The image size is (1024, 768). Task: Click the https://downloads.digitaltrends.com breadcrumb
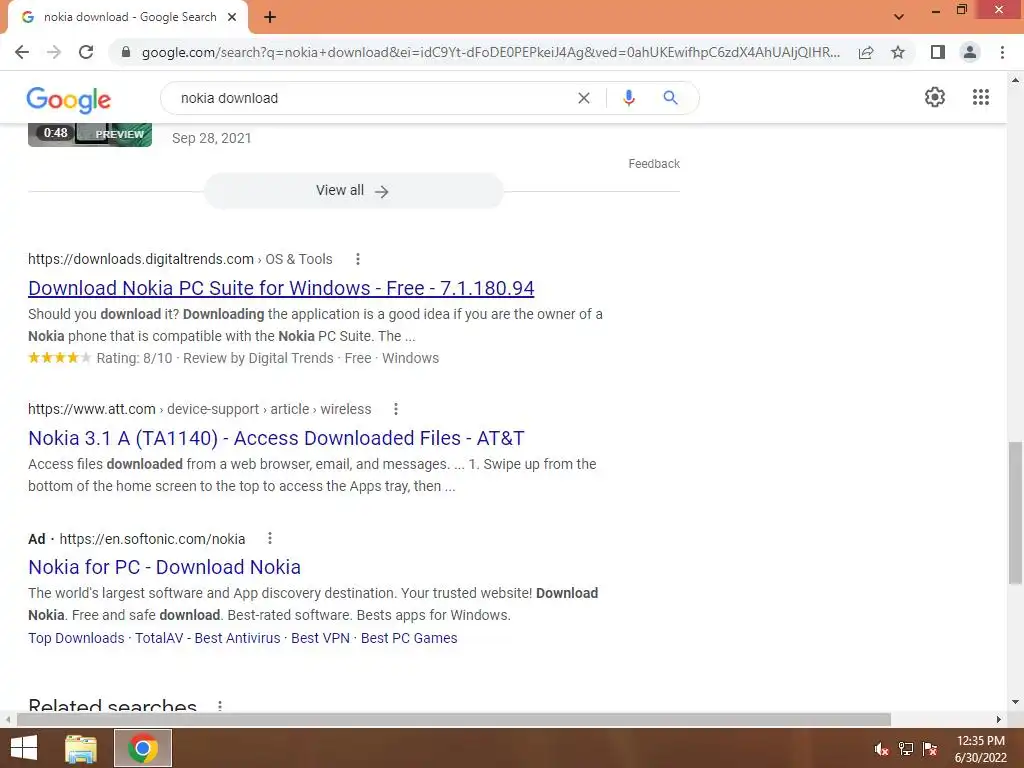[x=140, y=259]
